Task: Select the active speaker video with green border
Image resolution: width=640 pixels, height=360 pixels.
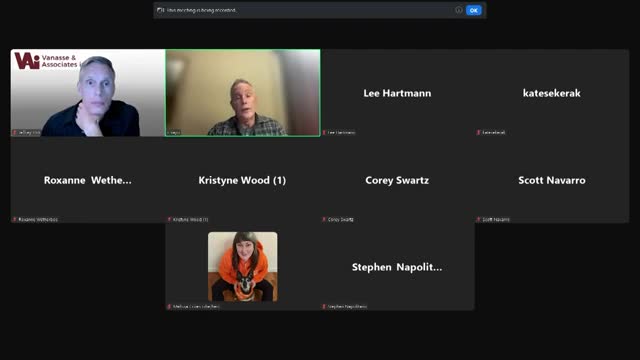Action: pos(243,93)
